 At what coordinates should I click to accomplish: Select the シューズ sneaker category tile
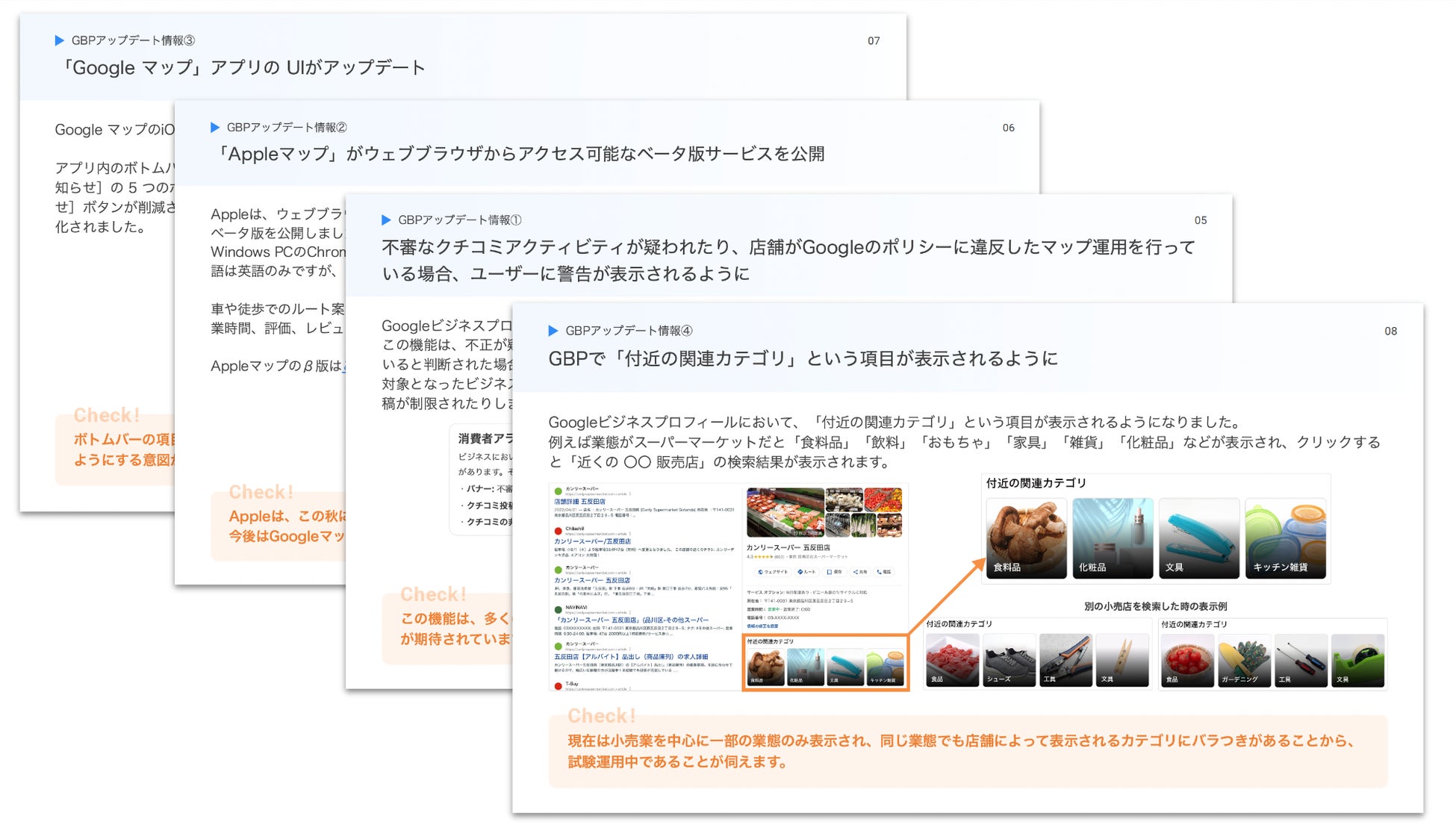click(1009, 660)
